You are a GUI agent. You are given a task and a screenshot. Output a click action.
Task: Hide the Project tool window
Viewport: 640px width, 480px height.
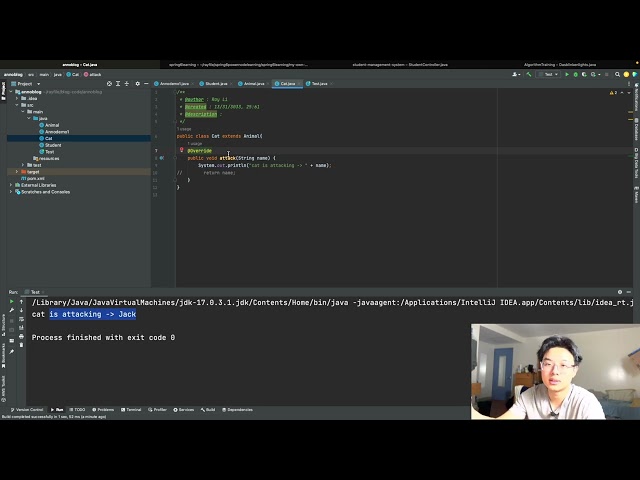[146, 84]
